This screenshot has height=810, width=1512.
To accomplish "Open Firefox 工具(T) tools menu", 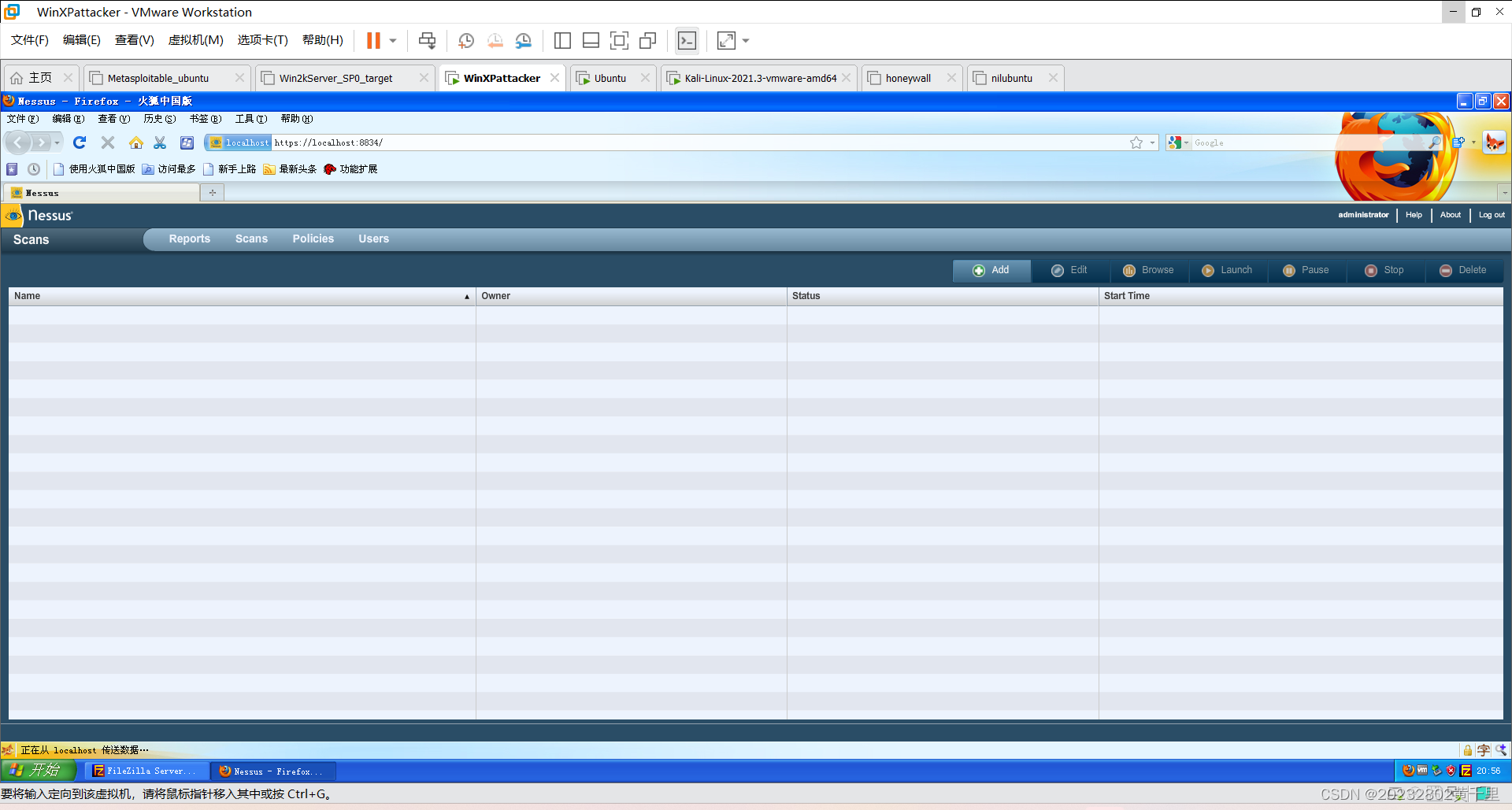I will pos(251,119).
